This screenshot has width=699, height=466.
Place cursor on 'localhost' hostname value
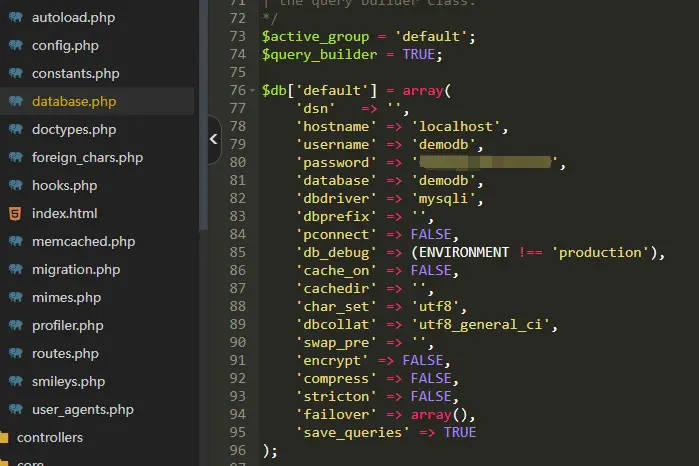[456, 127]
